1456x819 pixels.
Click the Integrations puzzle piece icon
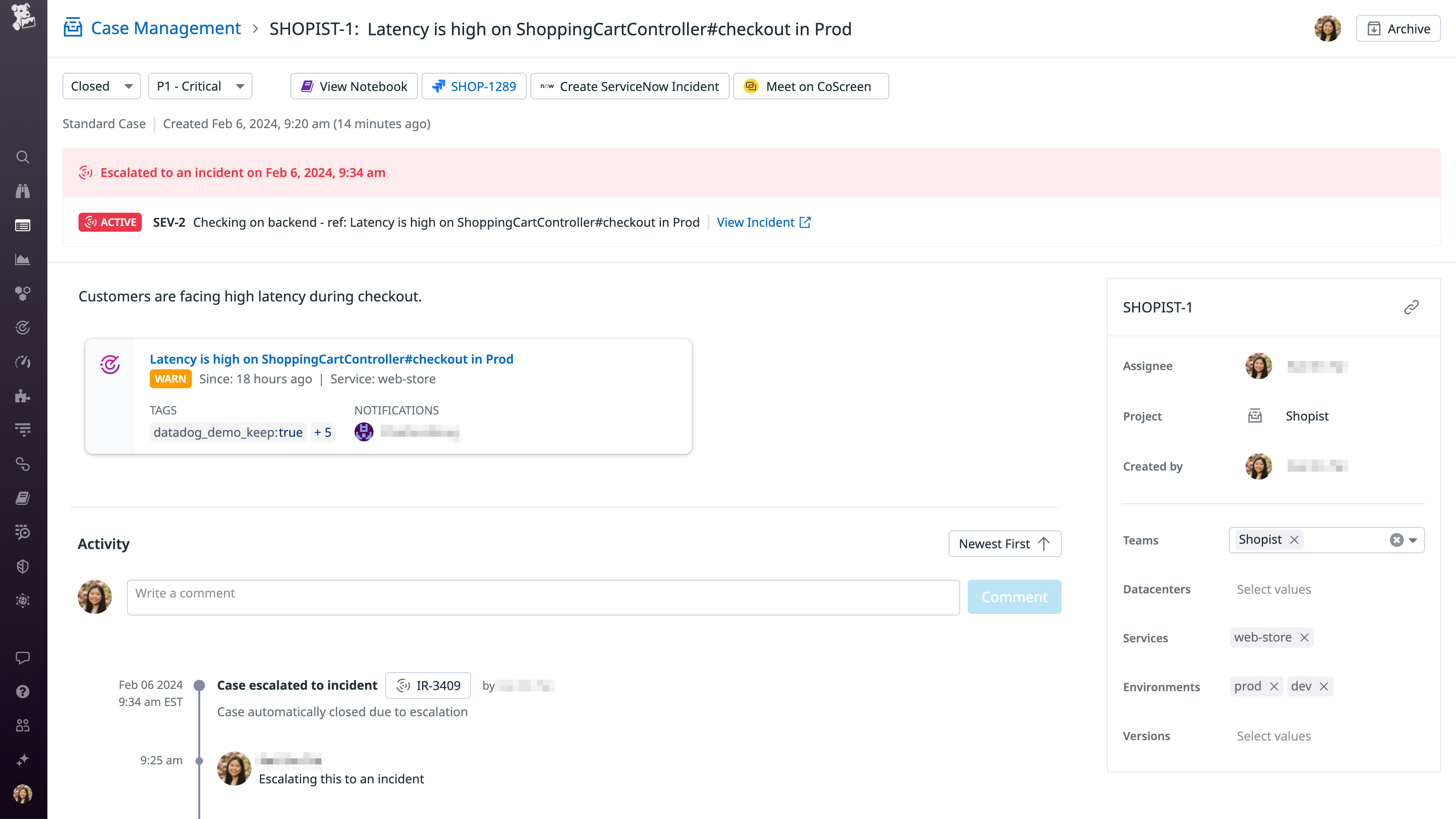[23, 395]
